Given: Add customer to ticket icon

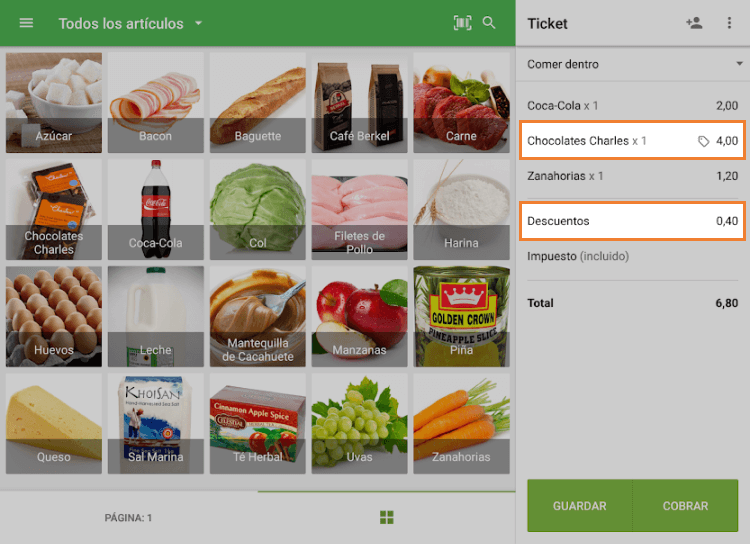Looking at the screenshot, I should tap(694, 23).
